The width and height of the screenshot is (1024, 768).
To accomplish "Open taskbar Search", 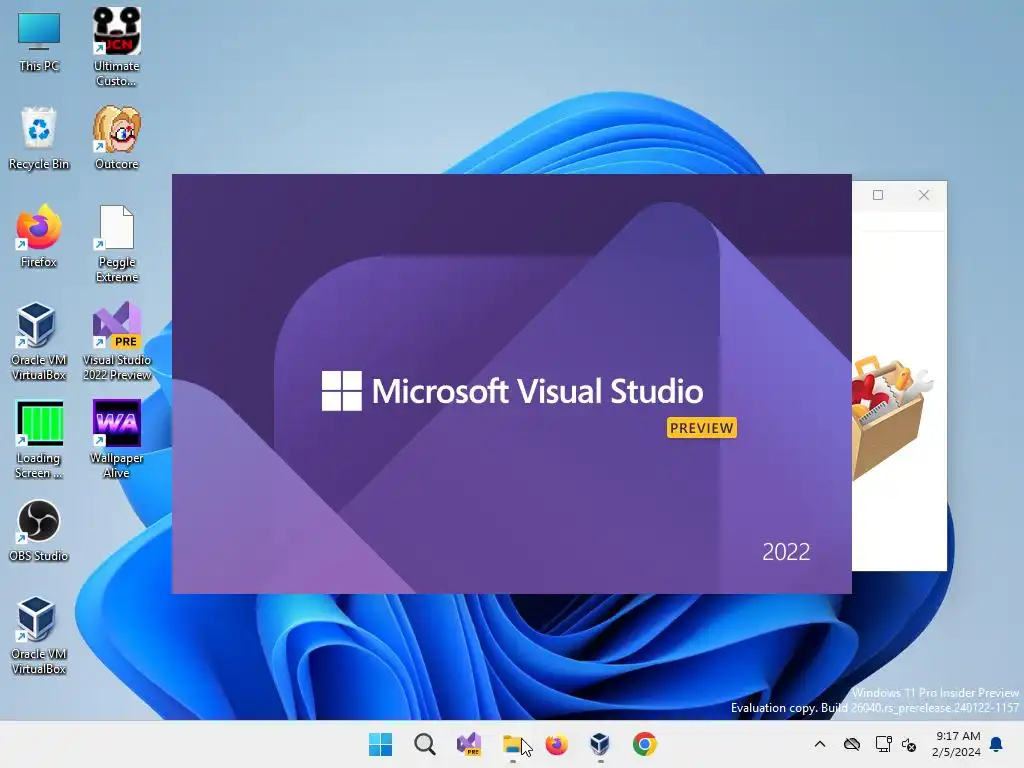I will (x=424, y=744).
